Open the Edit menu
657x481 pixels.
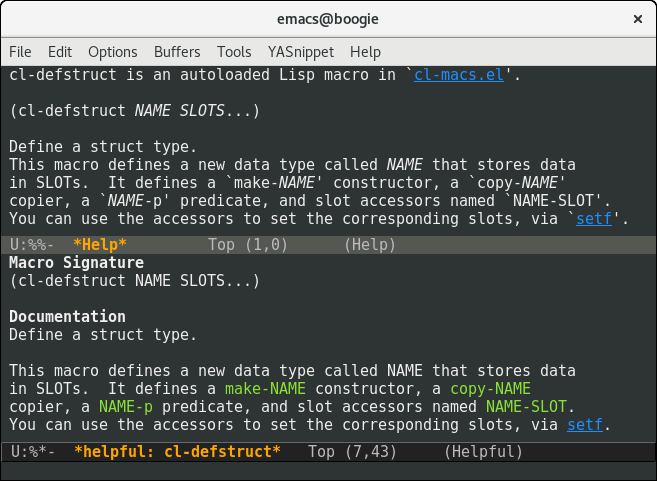point(60,52)
